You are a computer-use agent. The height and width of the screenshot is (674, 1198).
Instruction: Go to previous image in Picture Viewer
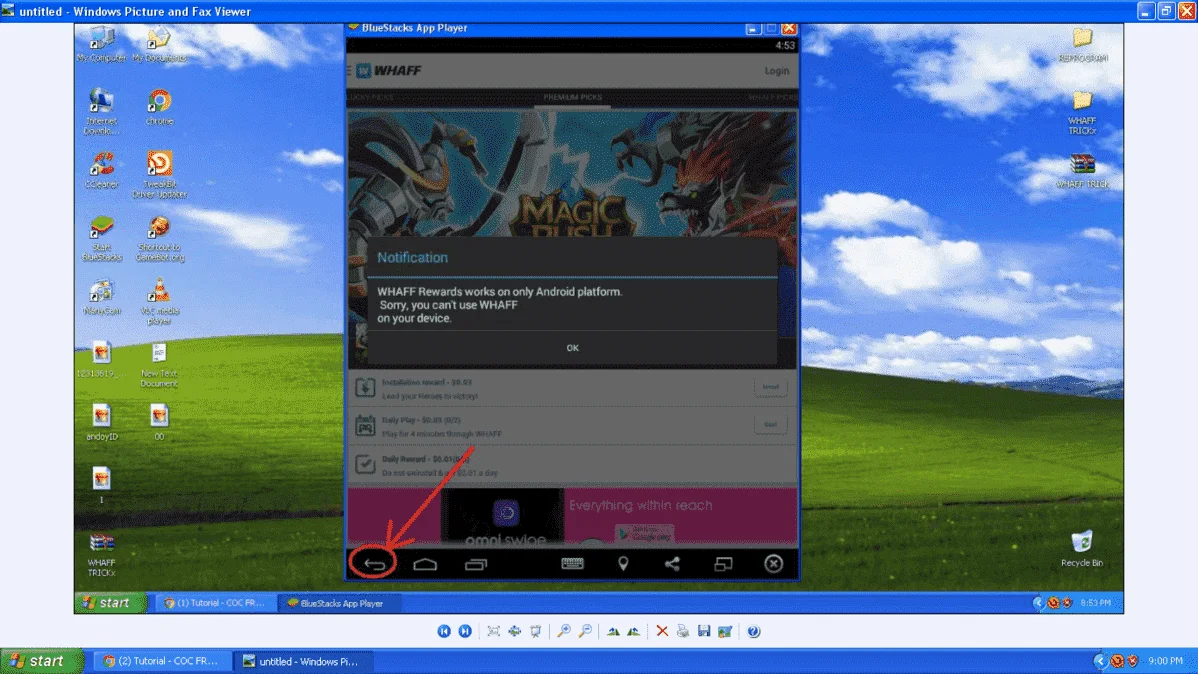(x=444, y=631)
